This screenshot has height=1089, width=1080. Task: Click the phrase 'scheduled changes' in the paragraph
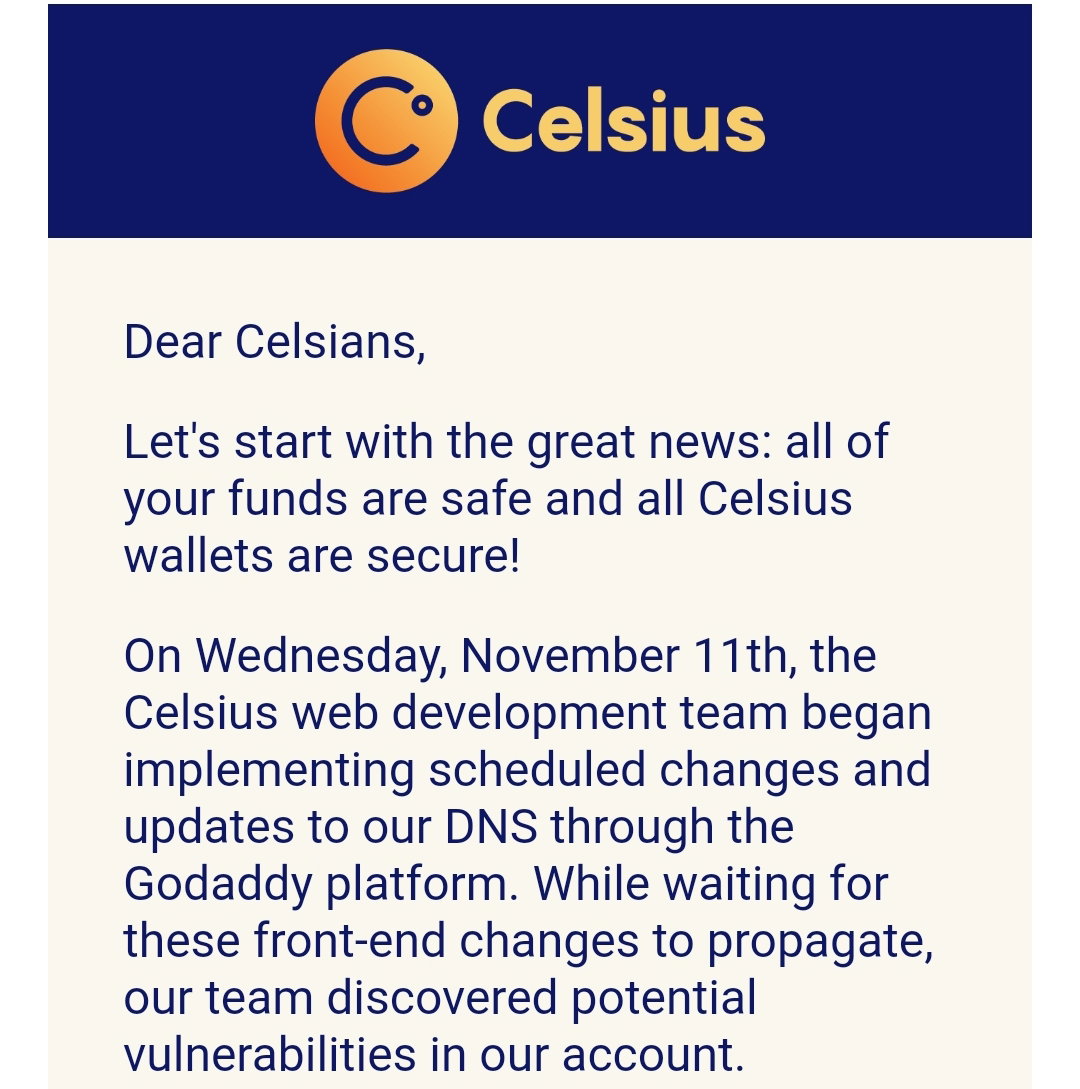tap(634, 772)
